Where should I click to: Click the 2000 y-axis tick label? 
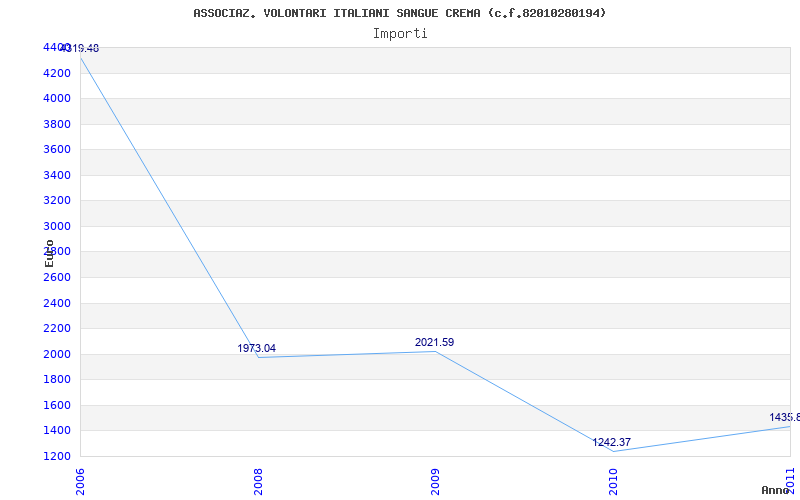point(57,354)
